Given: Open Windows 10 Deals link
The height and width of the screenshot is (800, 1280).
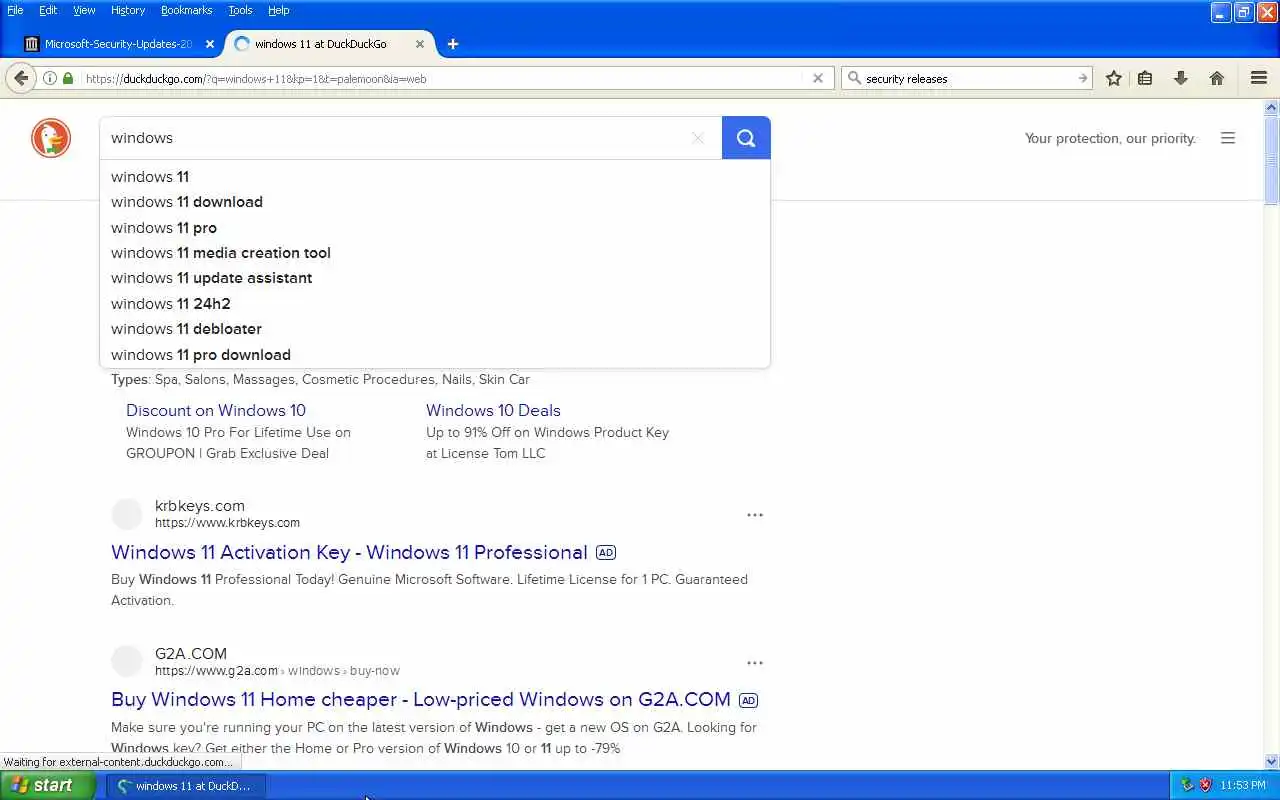Looking at the screenshot, I should [x=493, y=410].
